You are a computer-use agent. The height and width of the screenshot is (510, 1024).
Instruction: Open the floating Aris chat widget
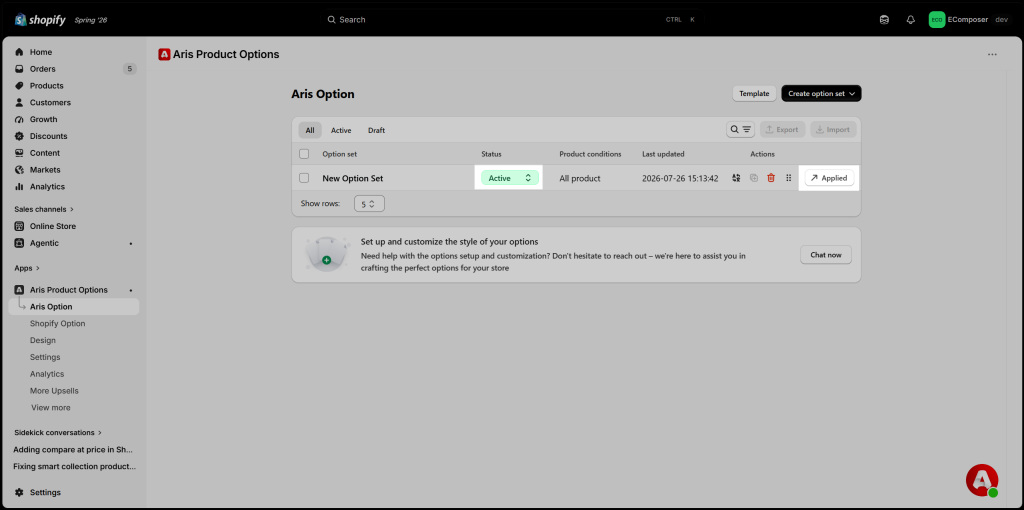(982, 481)
